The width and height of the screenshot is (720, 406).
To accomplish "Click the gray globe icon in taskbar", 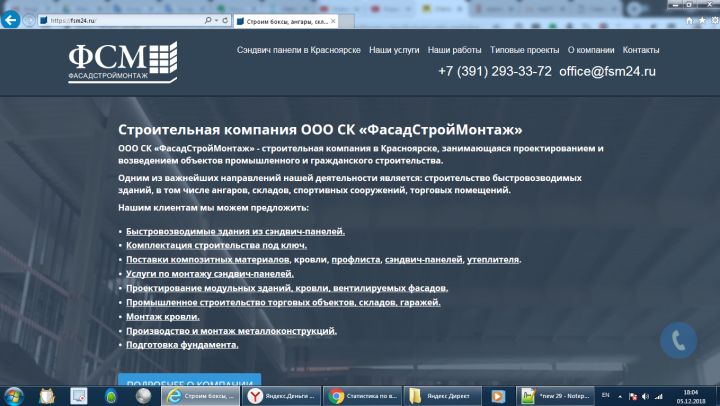I will [143, 396].
